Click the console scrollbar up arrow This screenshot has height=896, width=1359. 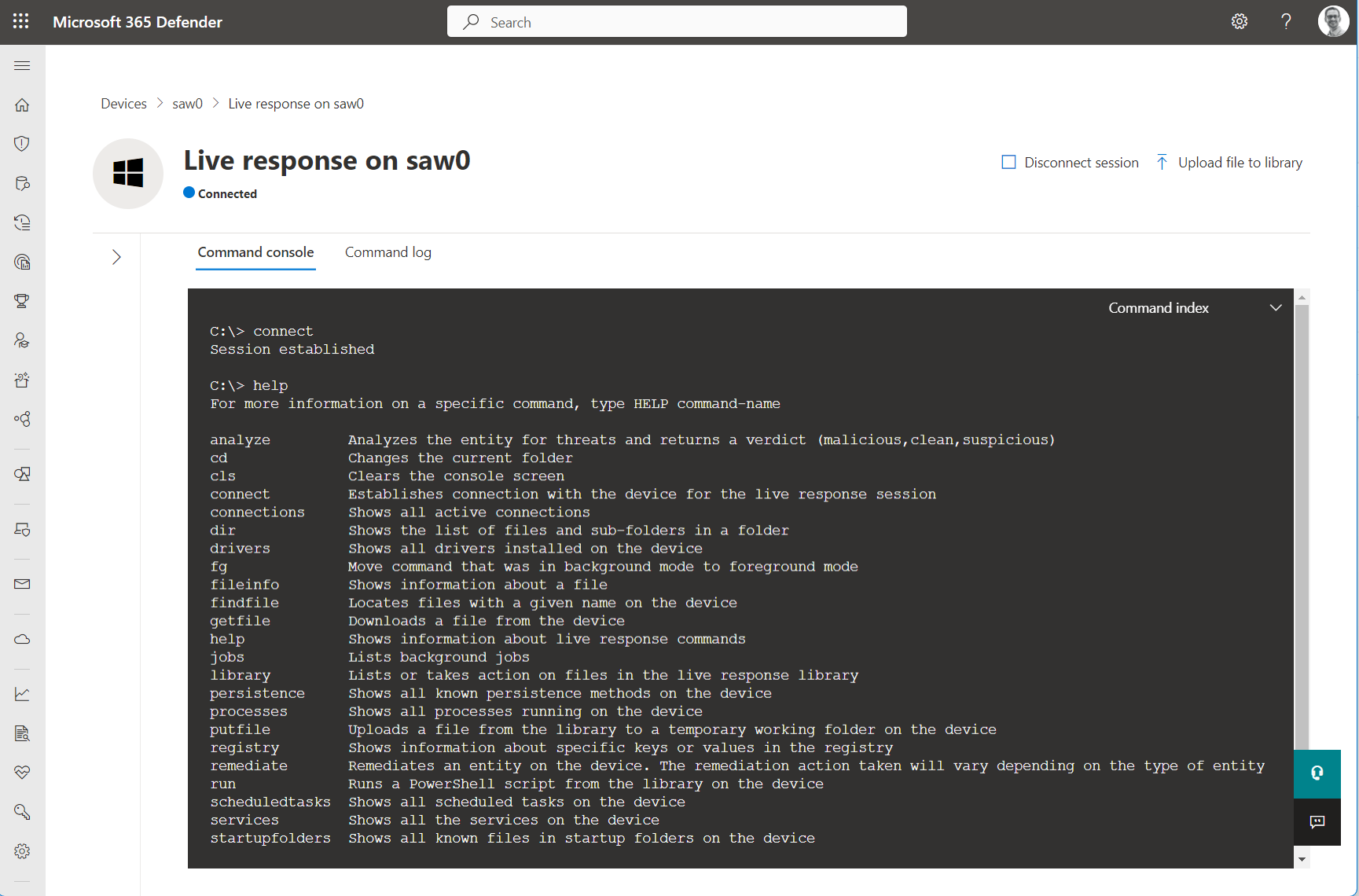[1302, 297]
